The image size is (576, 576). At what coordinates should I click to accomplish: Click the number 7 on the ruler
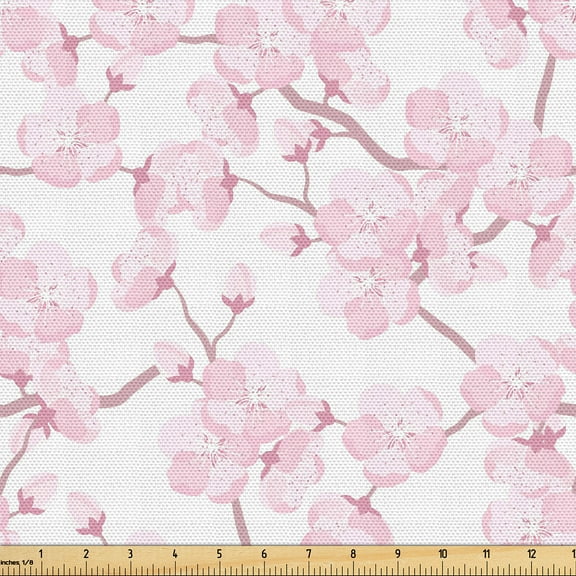tap(309, 554)
